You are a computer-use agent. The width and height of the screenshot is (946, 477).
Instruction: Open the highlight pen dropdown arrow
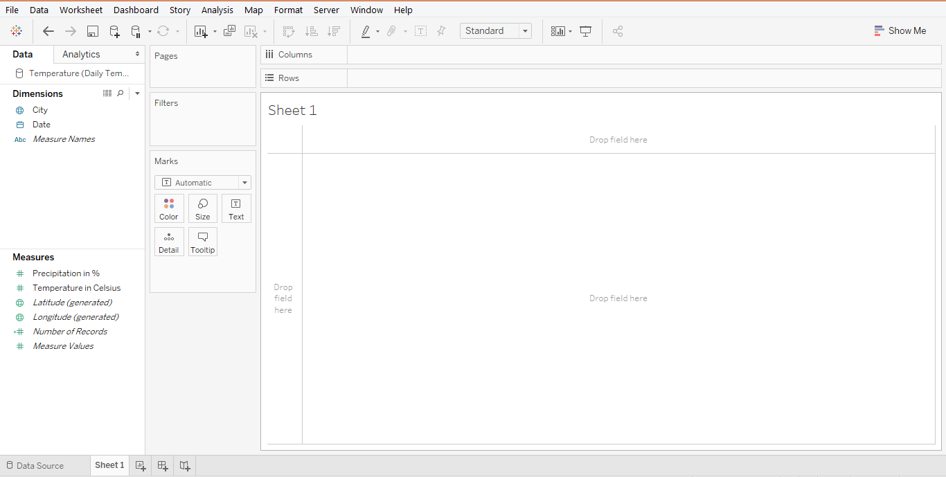378,31
